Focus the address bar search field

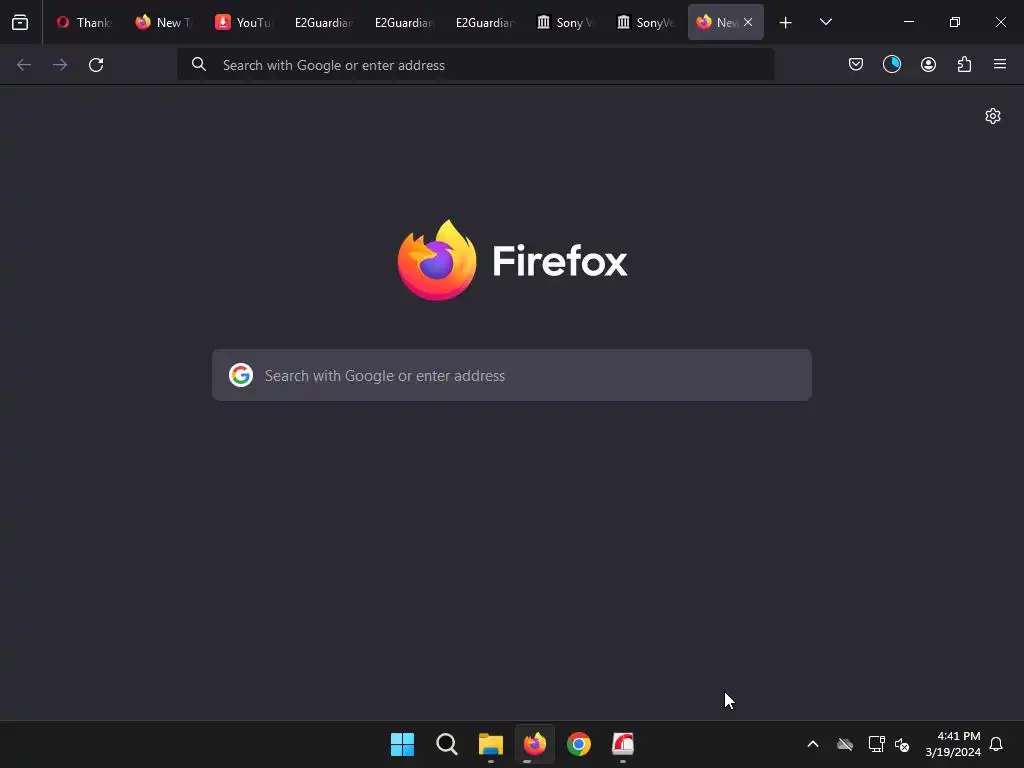pos(476,65)
